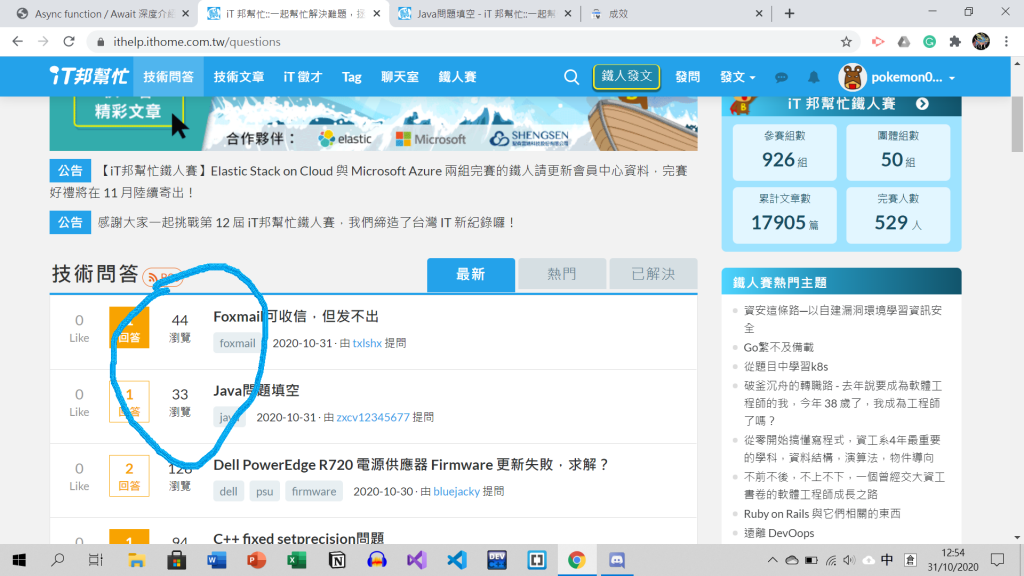Switch to Java問題填空 browser tab
The width and height of the screenshot is (1024, 576).
click(485, 14)
